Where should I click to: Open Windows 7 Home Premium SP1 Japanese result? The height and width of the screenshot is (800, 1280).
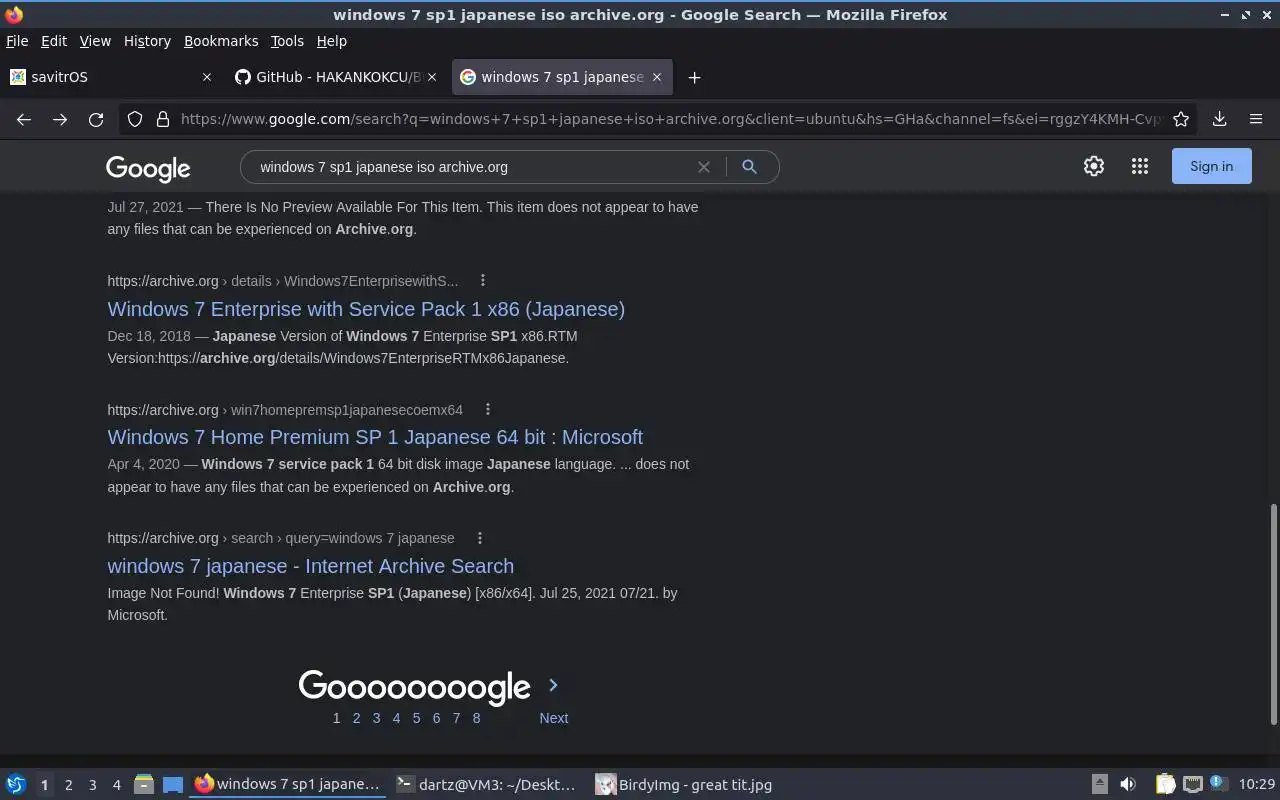point(375,437)
